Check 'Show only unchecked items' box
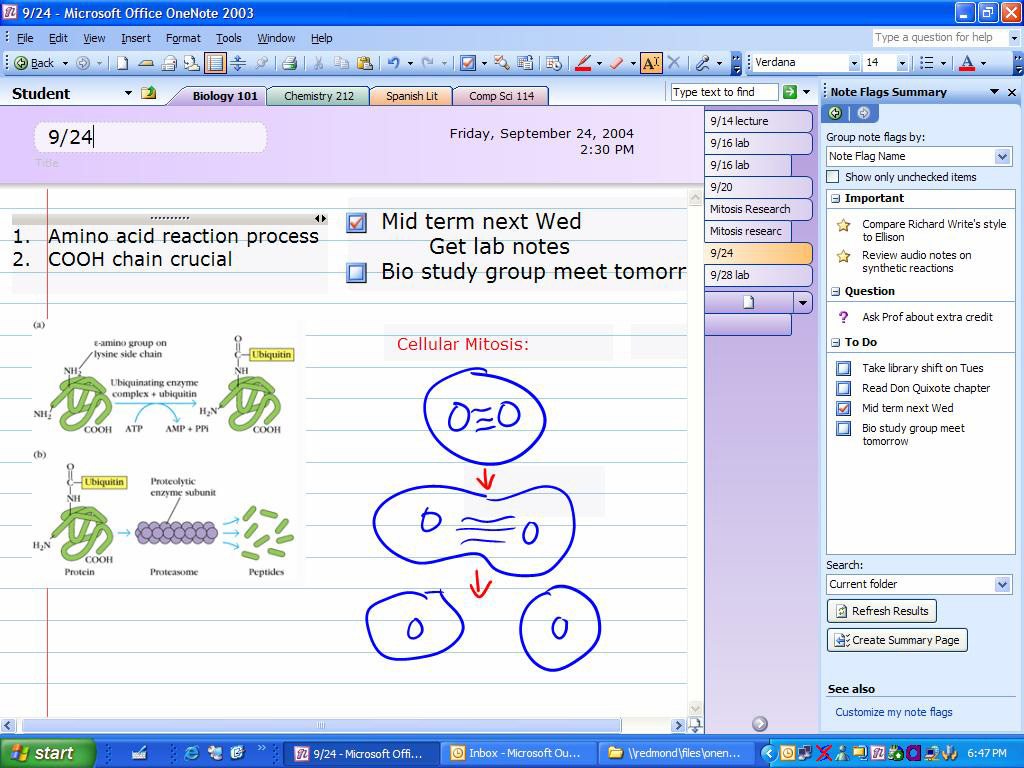 833,177
